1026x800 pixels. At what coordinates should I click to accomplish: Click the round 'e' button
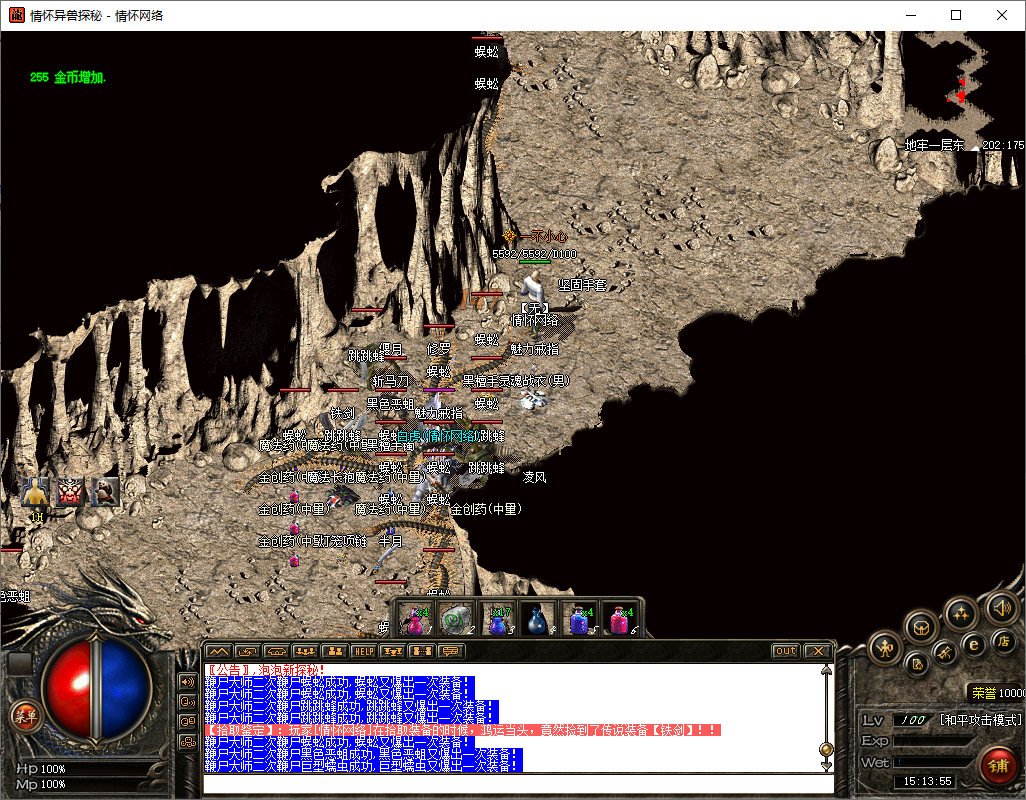[x=974, y=646]
